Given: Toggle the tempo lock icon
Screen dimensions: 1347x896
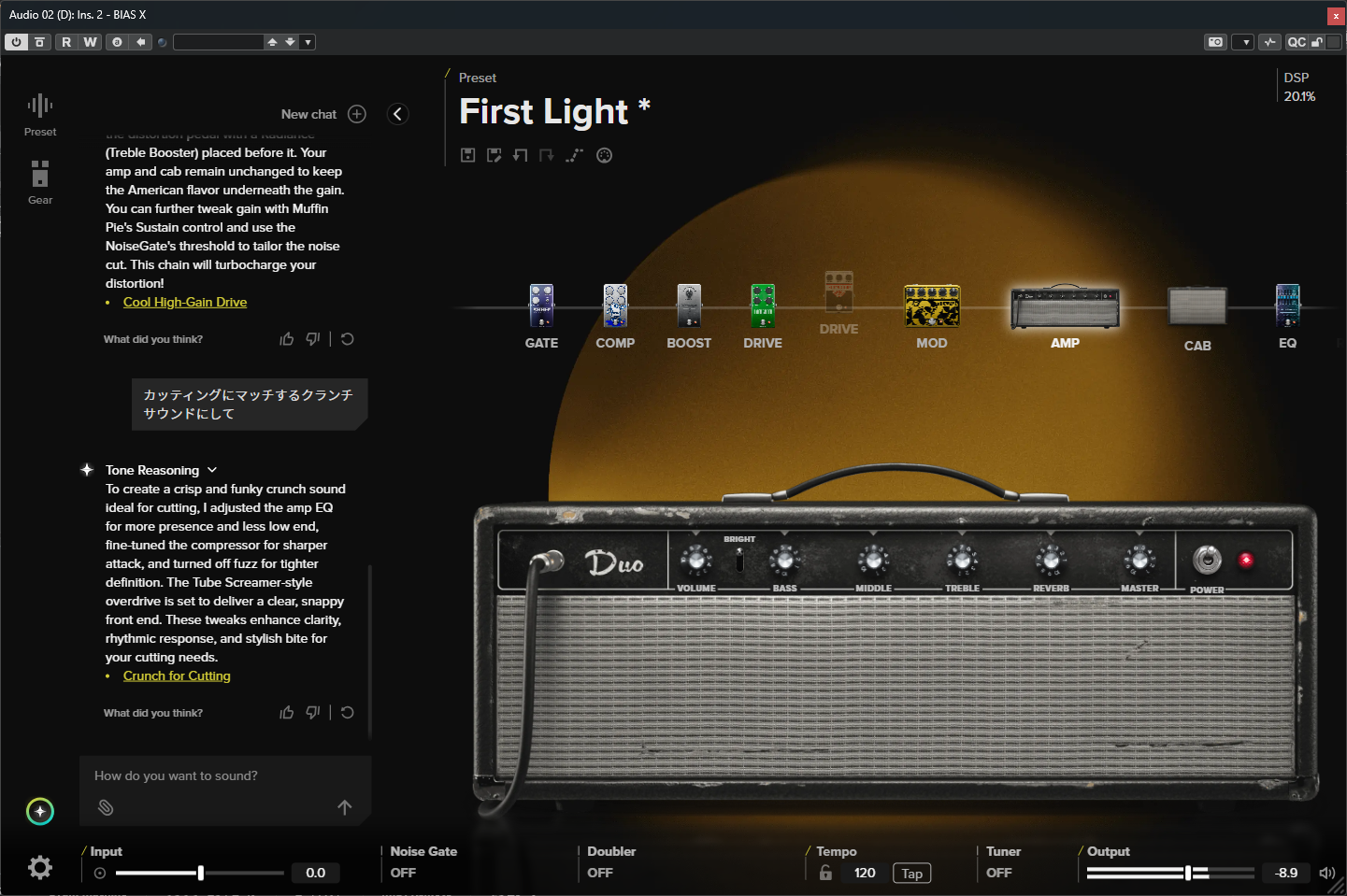Looking at the screenshot, I should (x=825, y=873).
